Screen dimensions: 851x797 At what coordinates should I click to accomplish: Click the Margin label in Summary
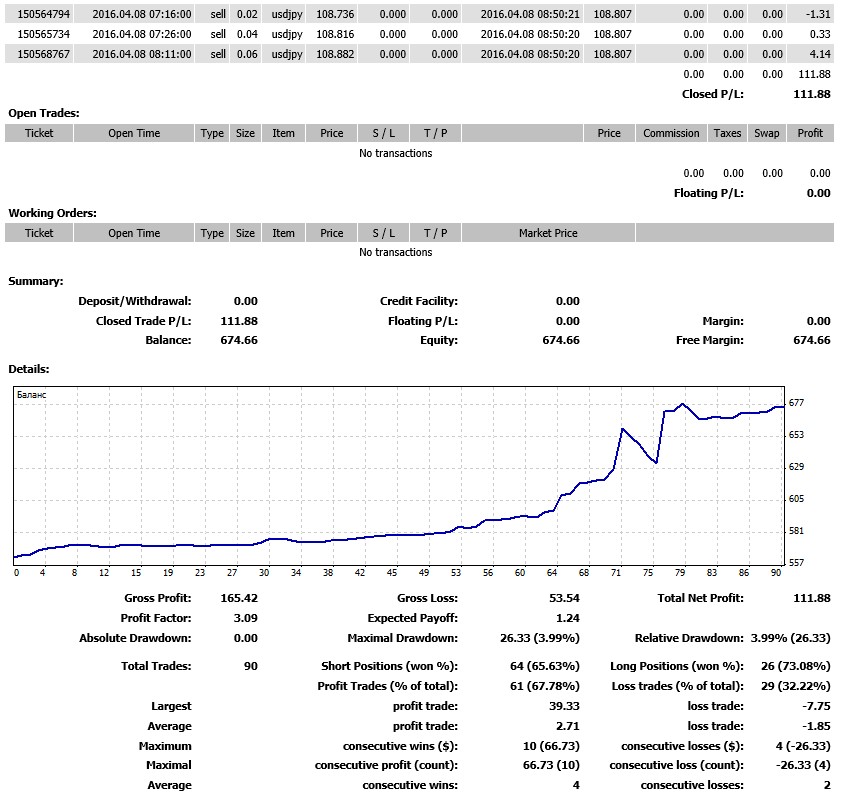pos(723,321)
